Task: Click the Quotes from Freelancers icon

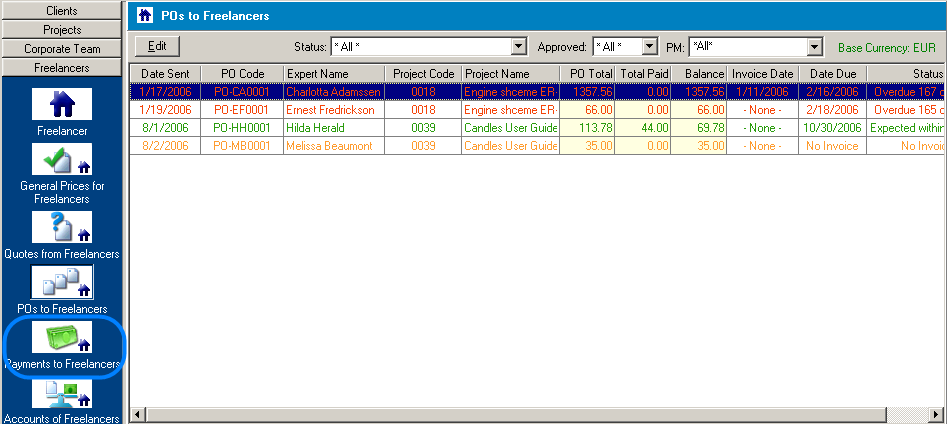Action: [62, 228]
